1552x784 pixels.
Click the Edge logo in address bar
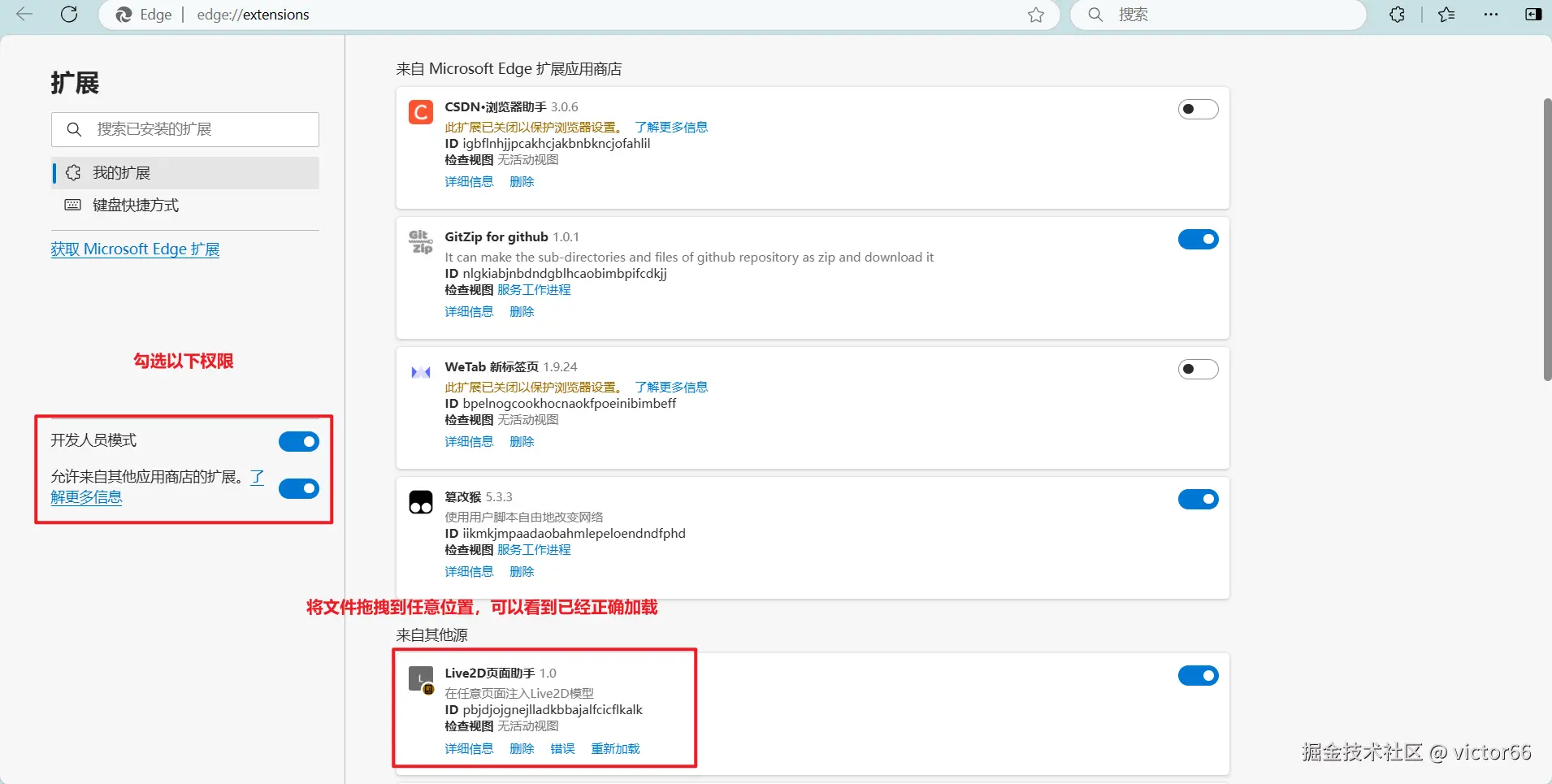(124, 15)
